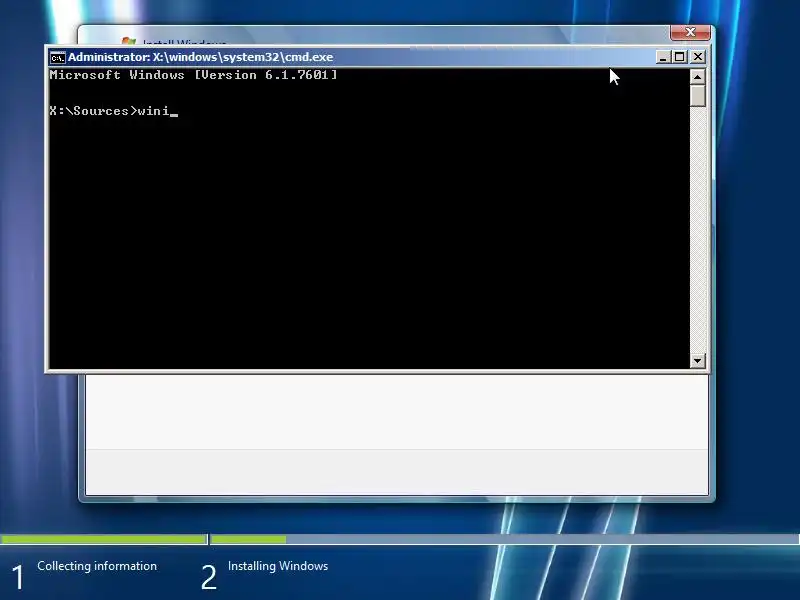The width and height of the screenshot is (800, 600).
Task: Maximize the command prompt window
Action: (680, 57)
